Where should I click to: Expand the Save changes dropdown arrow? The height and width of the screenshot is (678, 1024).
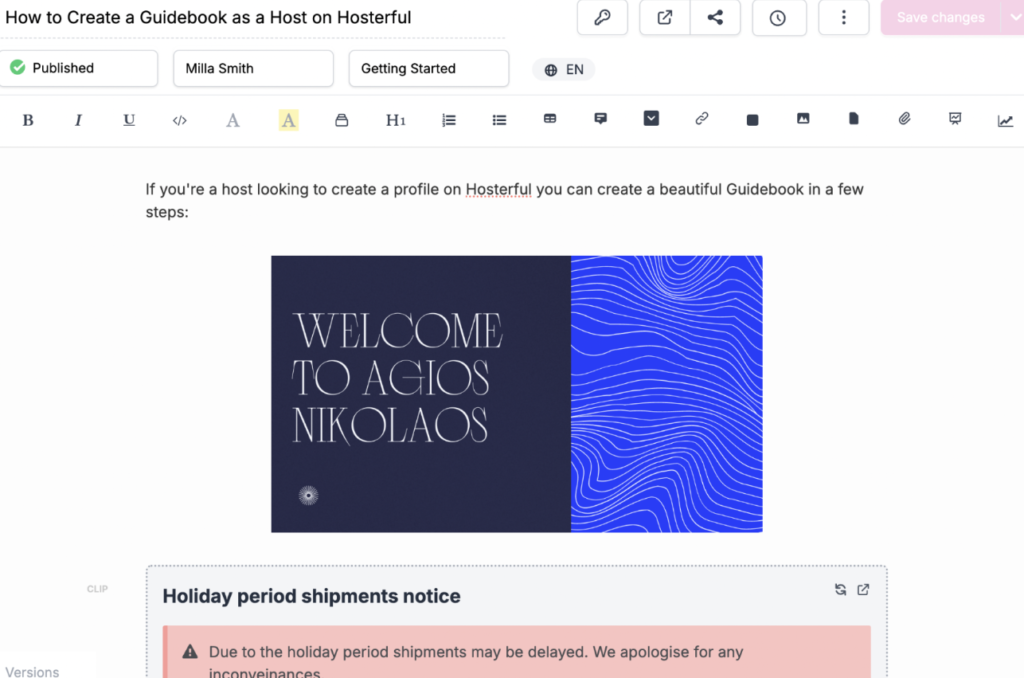[1016, 17]
